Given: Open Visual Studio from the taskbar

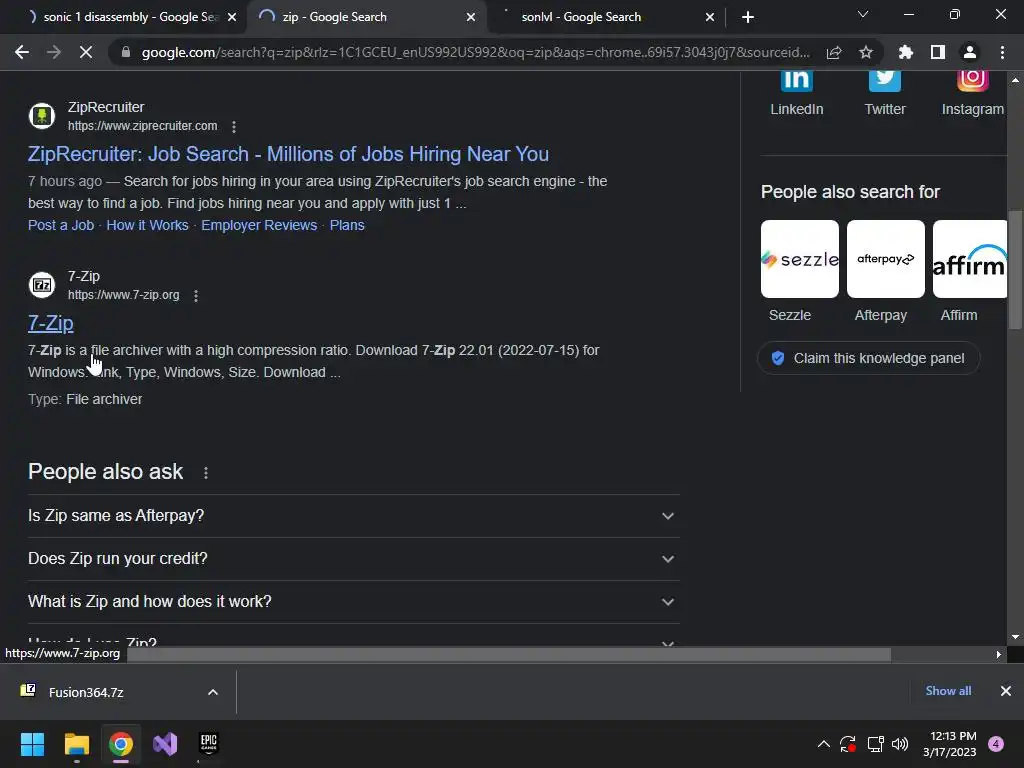Looking at the screenshot, I should click(x=165, y=744).
